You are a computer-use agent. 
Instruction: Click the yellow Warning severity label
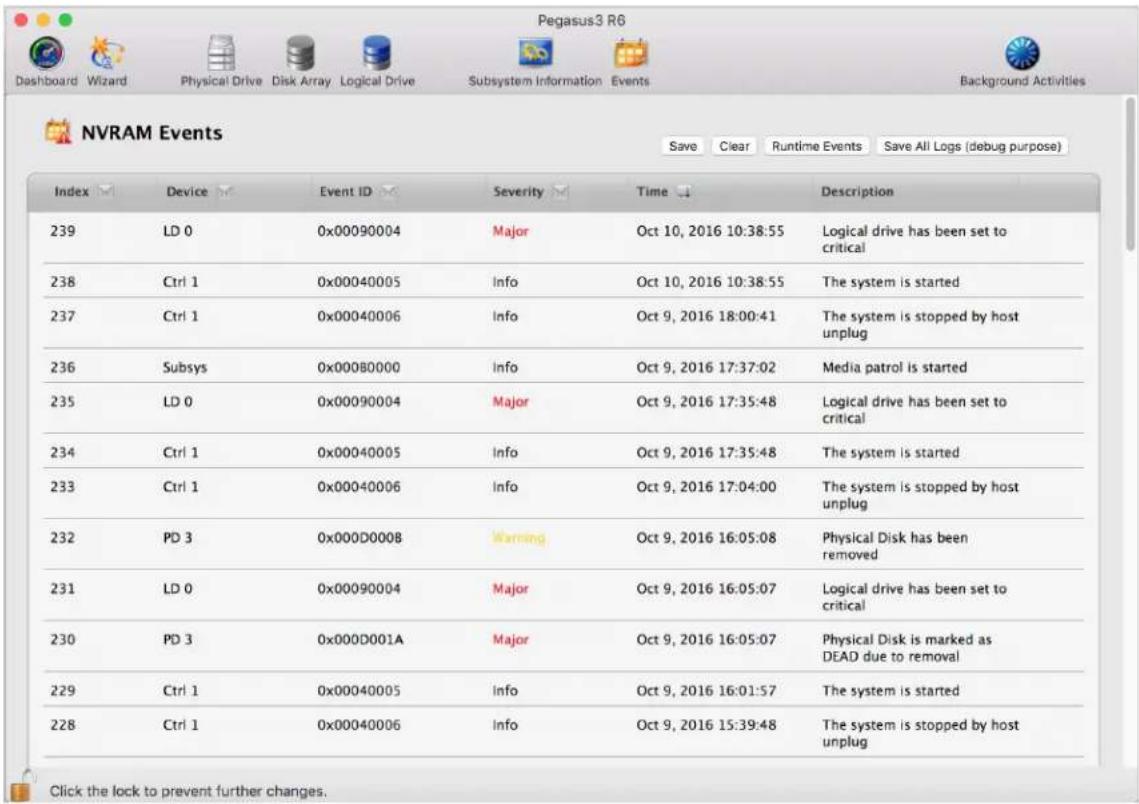518,538
